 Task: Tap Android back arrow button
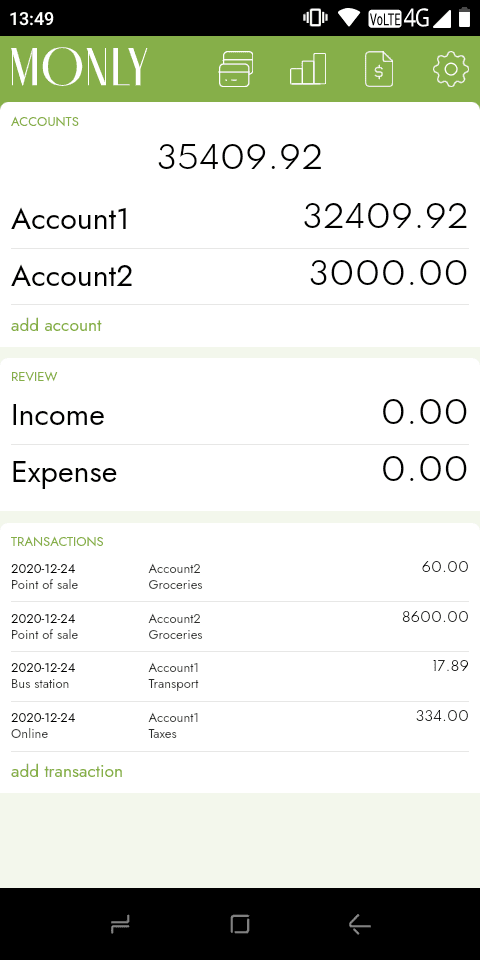click(360, 924)
